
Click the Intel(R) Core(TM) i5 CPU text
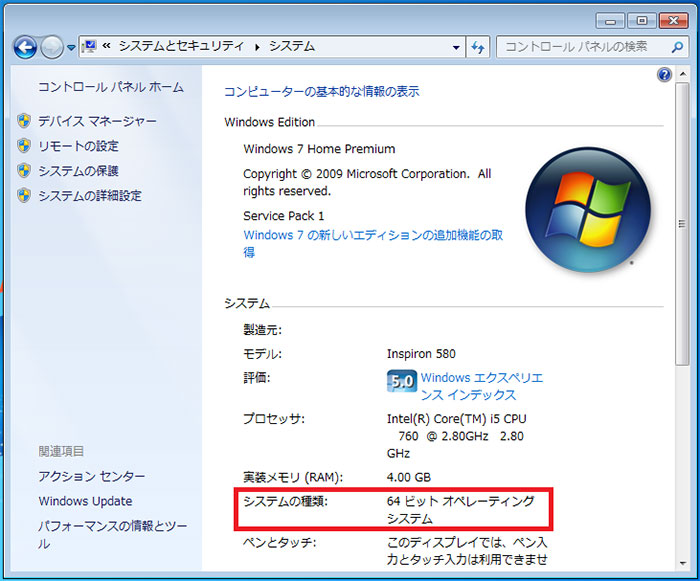click(456, 418)
